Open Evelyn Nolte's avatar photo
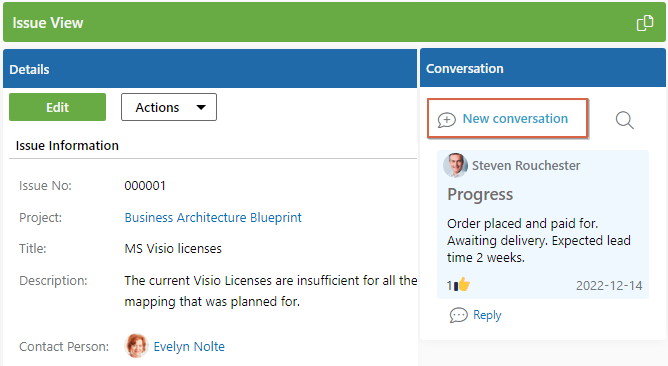The image size is (668, 366). click(136, 346)
